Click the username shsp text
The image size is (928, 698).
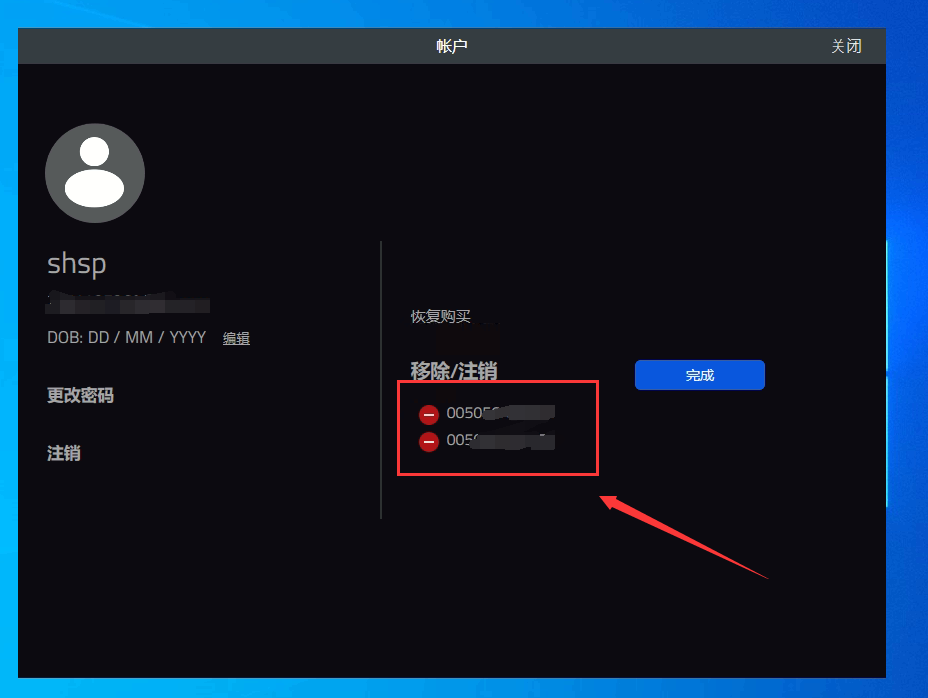77,264
